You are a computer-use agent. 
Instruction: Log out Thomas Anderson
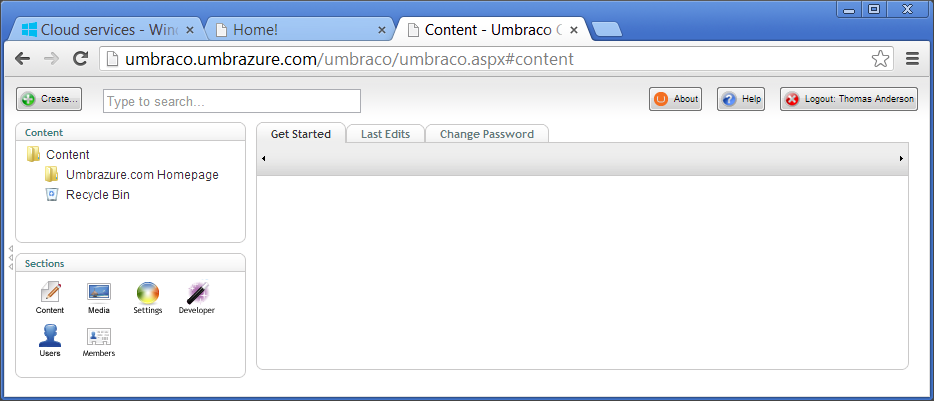pos(849,100)
